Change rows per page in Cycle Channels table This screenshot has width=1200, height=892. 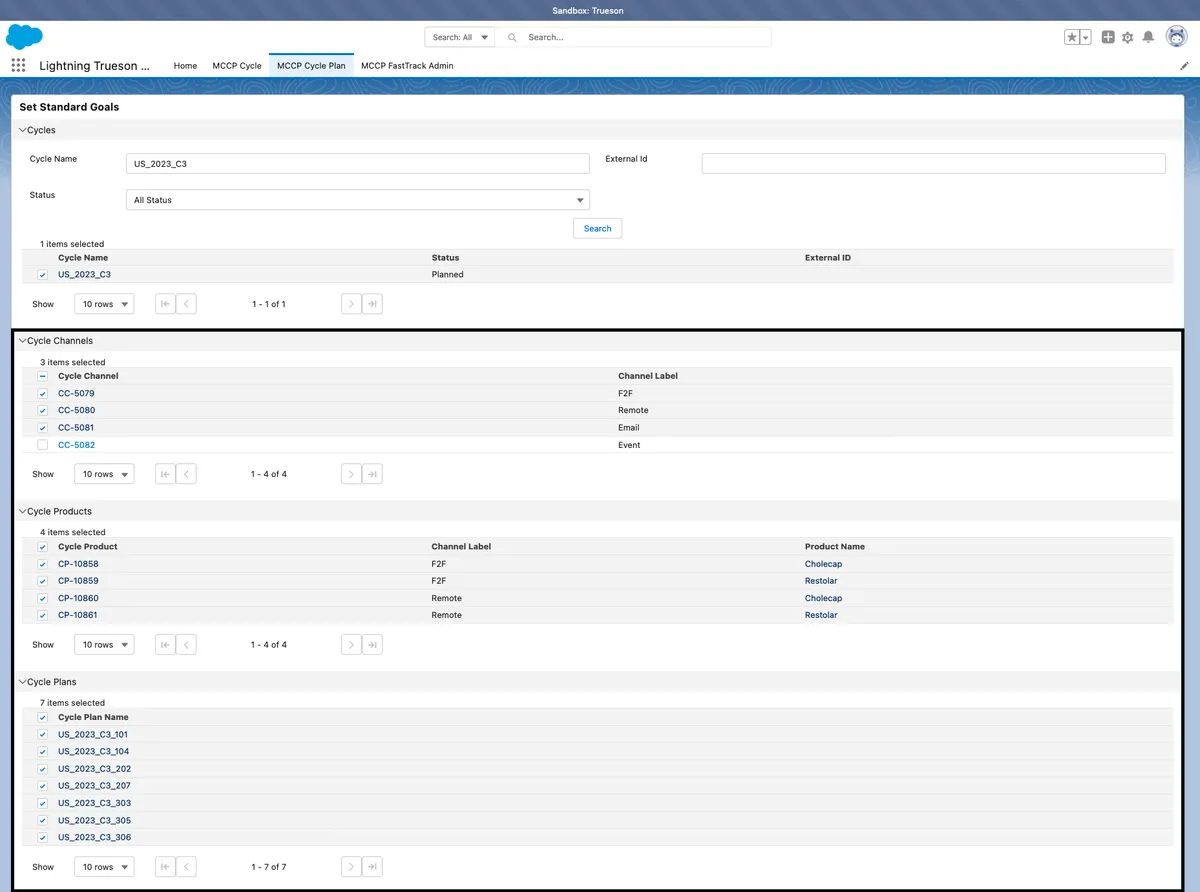point(104,474)
